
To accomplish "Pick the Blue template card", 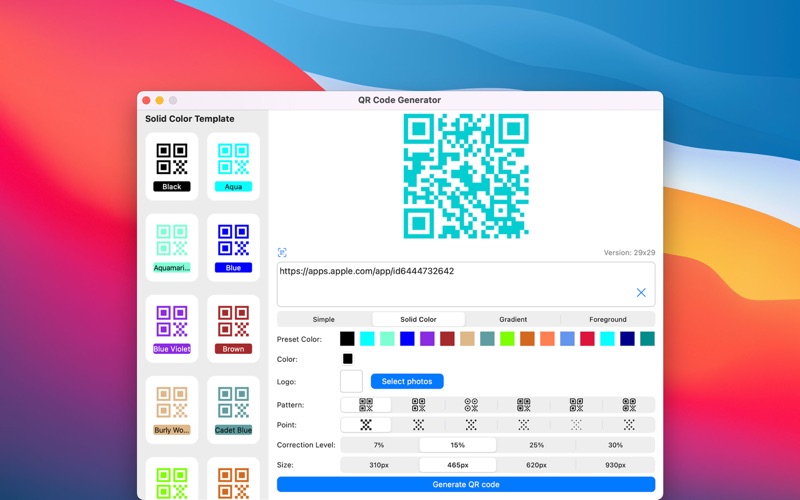I will (233, 247).
